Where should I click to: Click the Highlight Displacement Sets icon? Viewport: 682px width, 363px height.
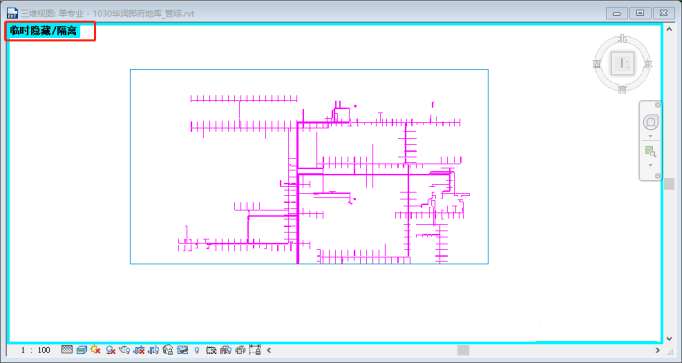click(240, 350)
